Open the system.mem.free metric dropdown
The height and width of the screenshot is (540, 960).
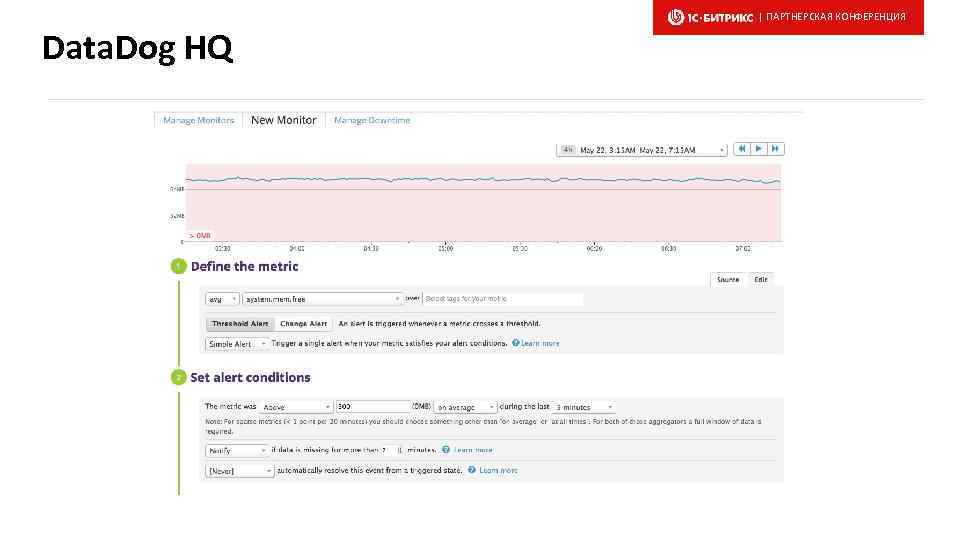tap(322, 299)
